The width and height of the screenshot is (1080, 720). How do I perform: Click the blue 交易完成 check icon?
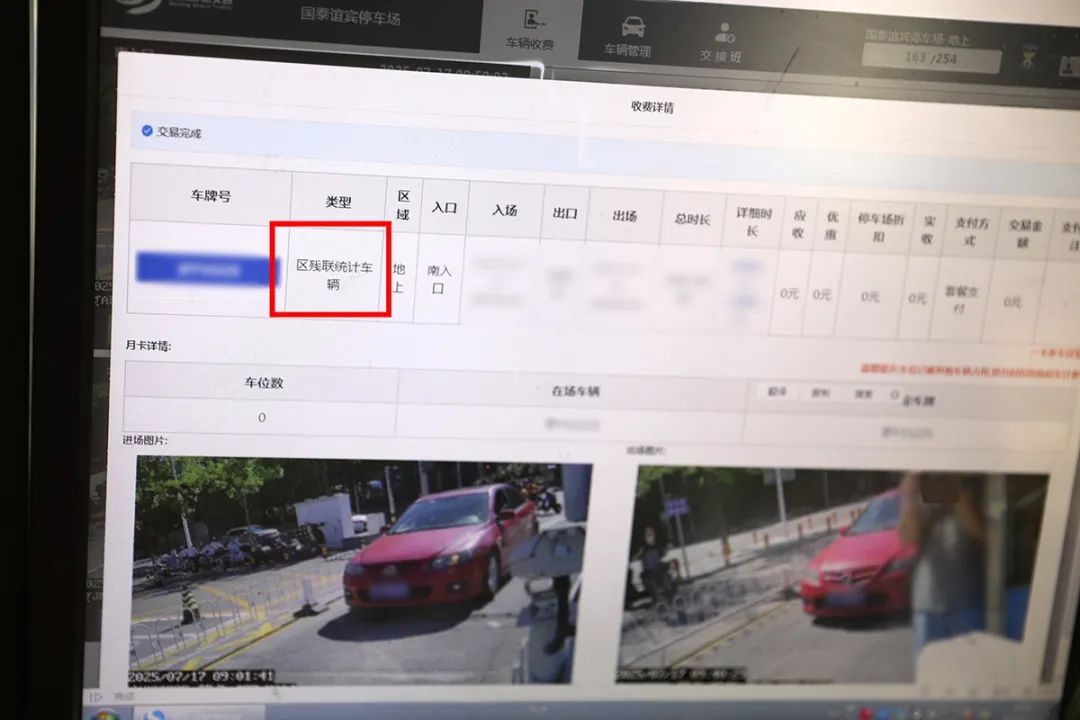coord(147,130)
